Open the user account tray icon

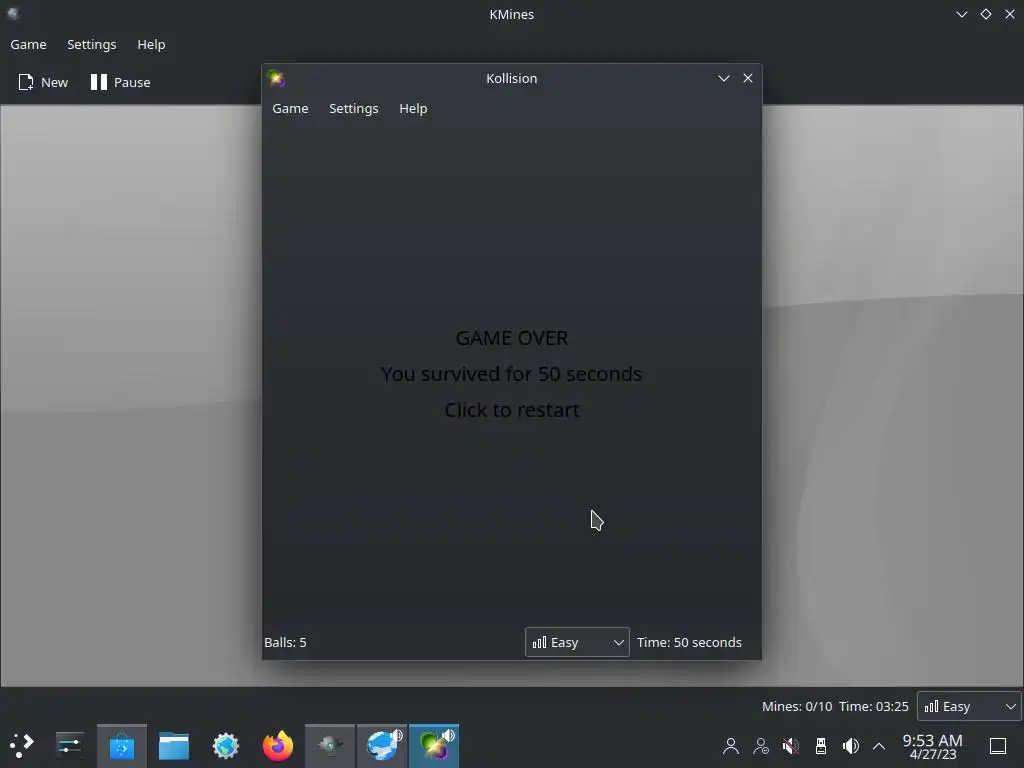pyautogui.click(x=731, y=746)
